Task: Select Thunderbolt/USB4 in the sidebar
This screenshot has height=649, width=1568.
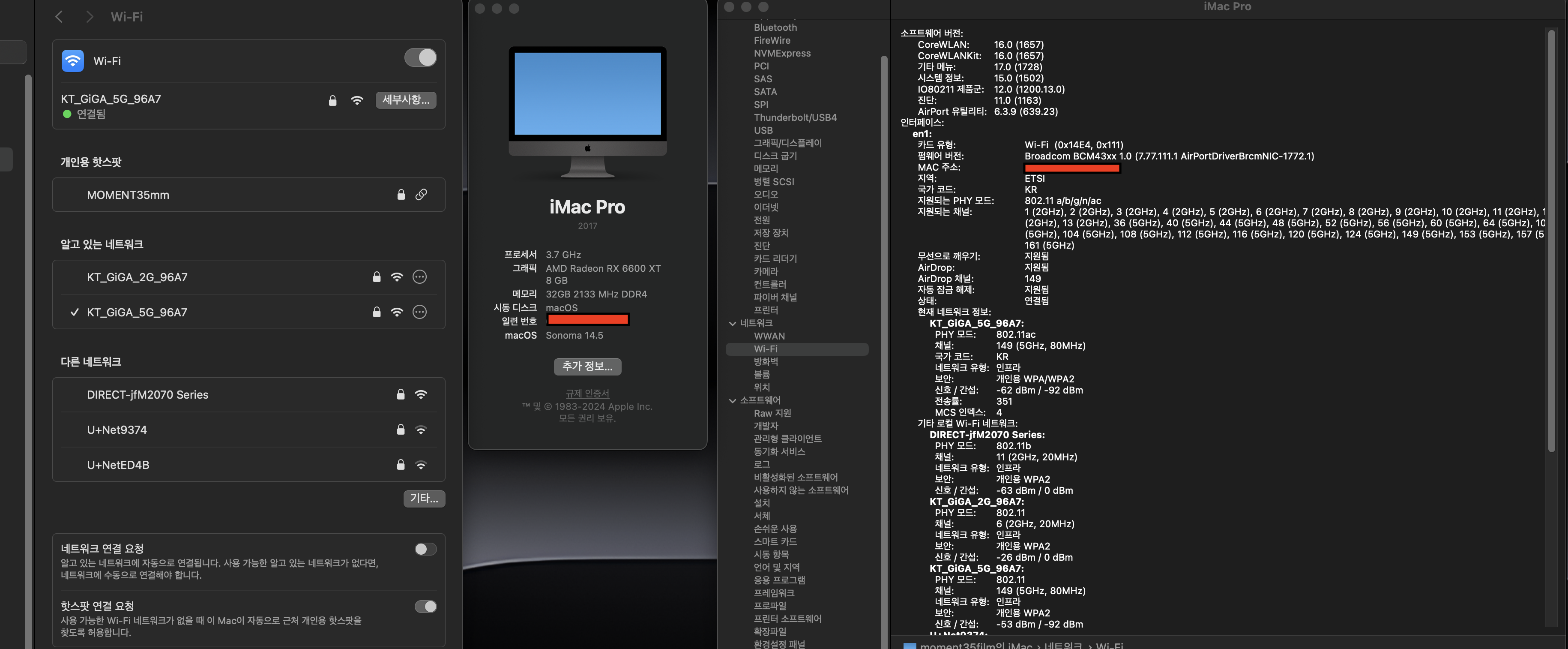Action: click(795, 117)
